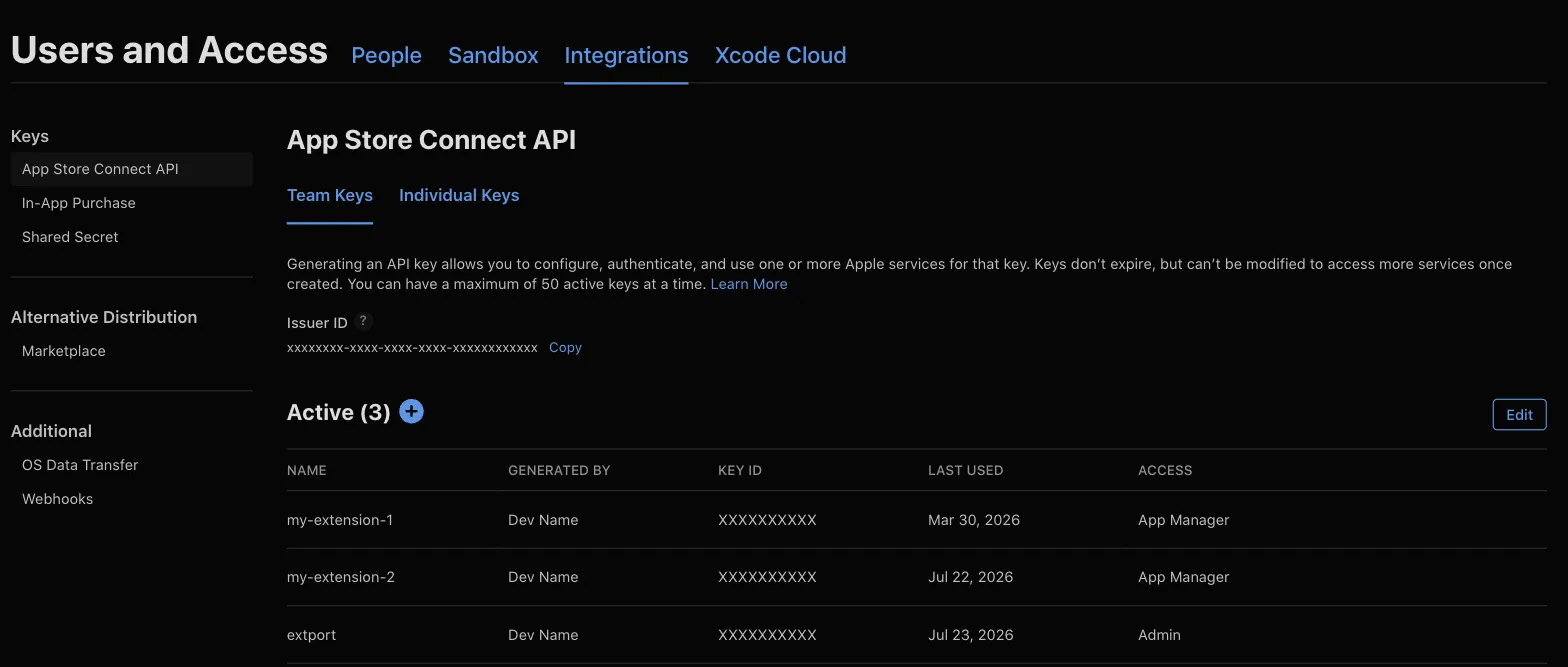Click the Users and Access page title
The width and height of the screenshot is (1568, 667).
click(x=169, y=50)
